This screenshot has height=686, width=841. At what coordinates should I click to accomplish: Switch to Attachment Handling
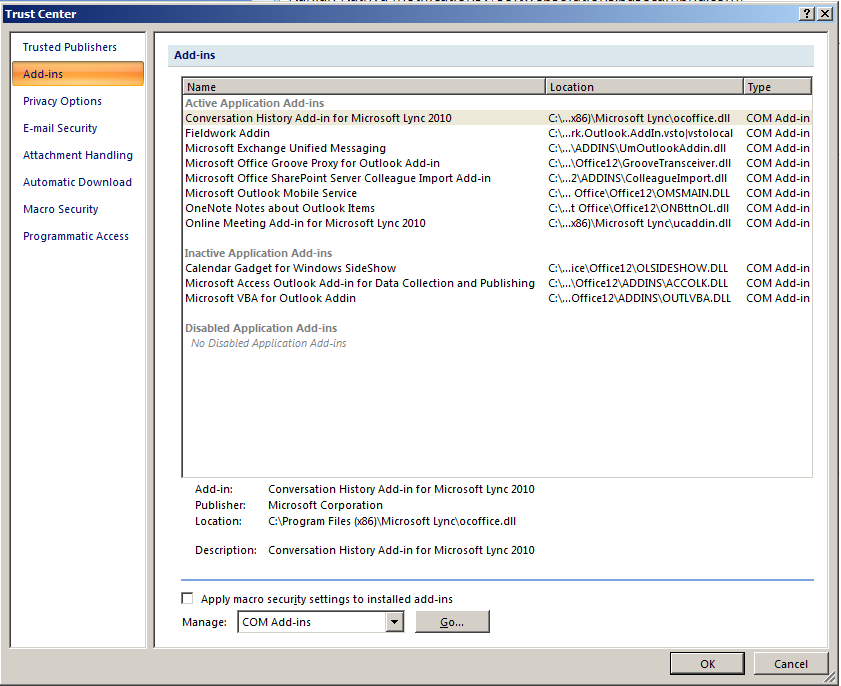pyautogui.click(x=78, y=155)
